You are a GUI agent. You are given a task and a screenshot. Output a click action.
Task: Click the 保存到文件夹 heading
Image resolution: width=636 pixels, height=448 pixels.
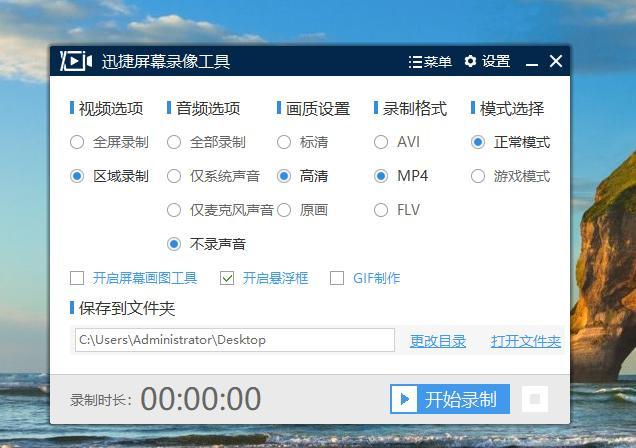[x=127, y=309]
